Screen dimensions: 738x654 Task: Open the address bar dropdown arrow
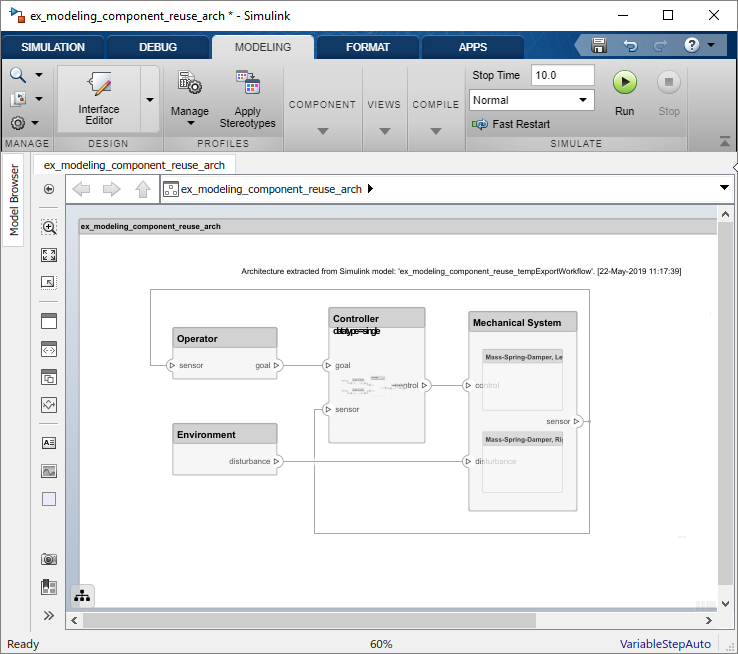click(724, 188)
